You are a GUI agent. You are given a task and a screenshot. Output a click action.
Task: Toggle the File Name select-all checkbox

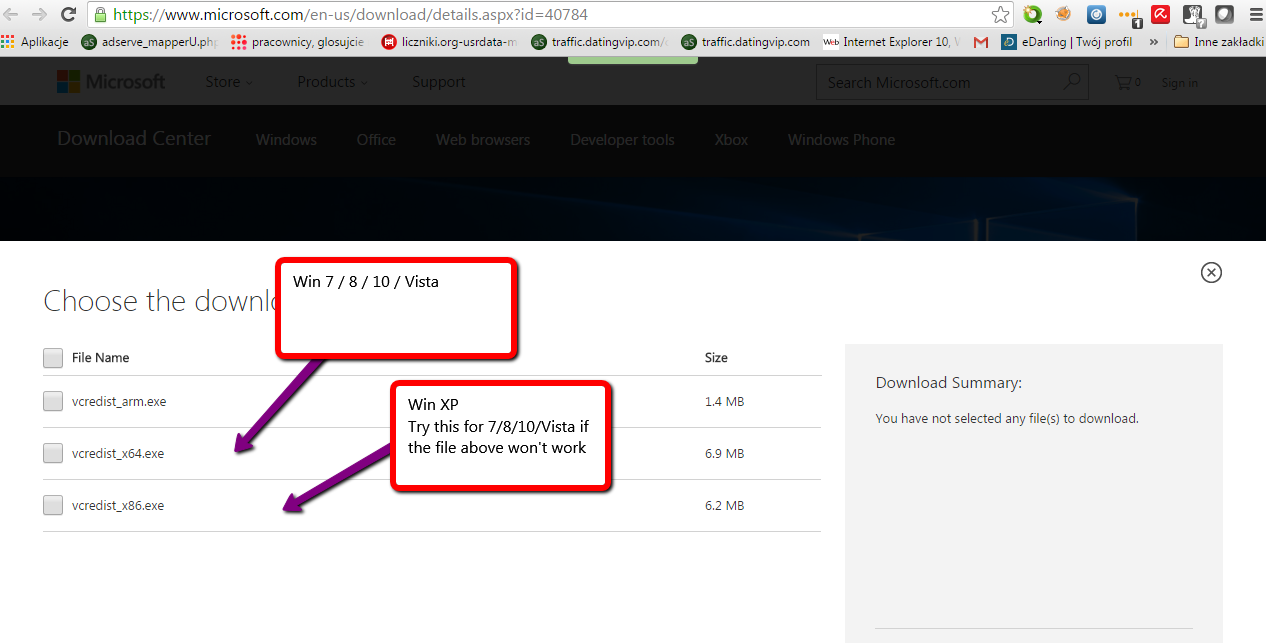(x=53, y=357)
